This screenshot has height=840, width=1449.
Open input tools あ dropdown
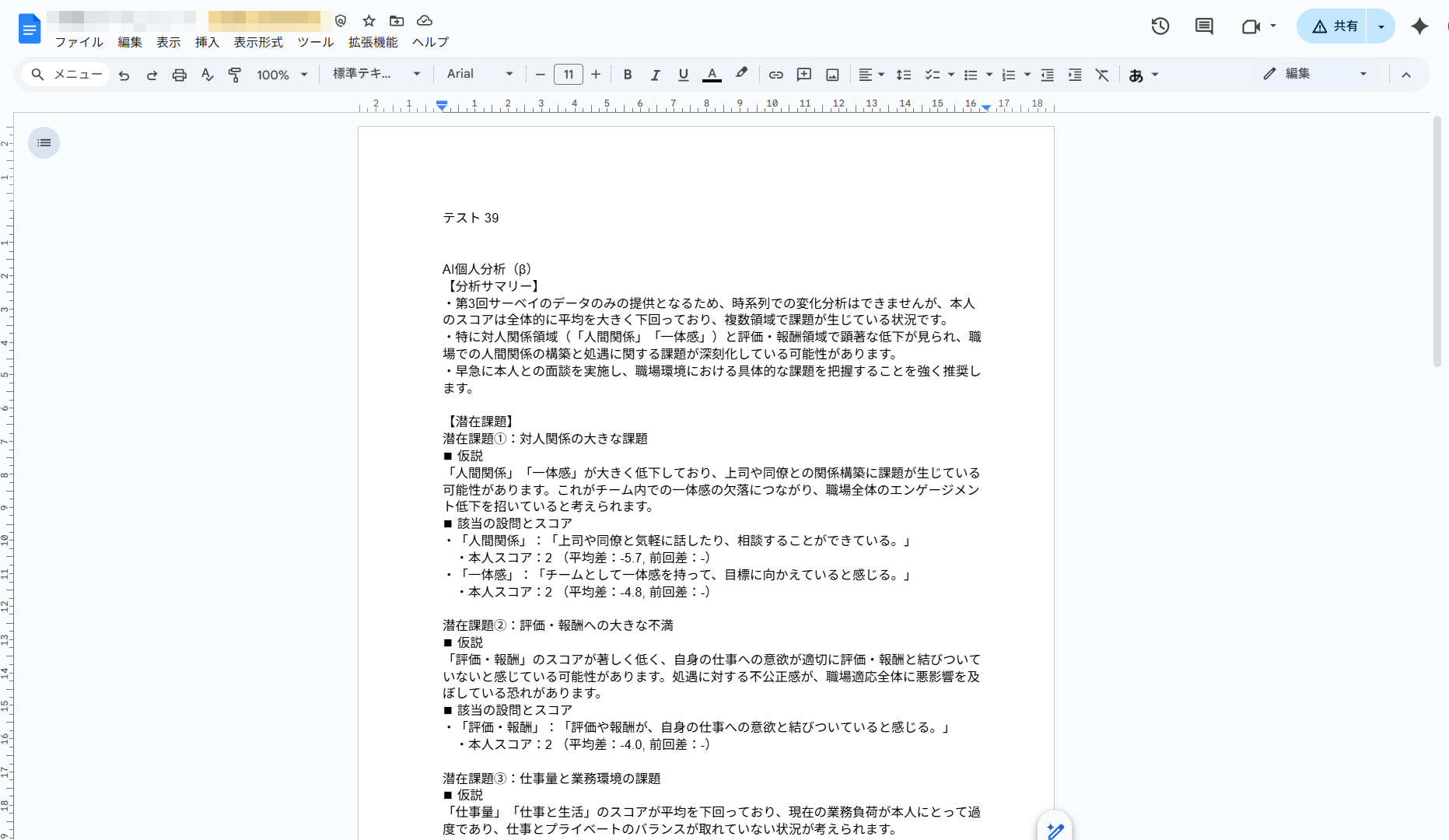[1143, 75]
